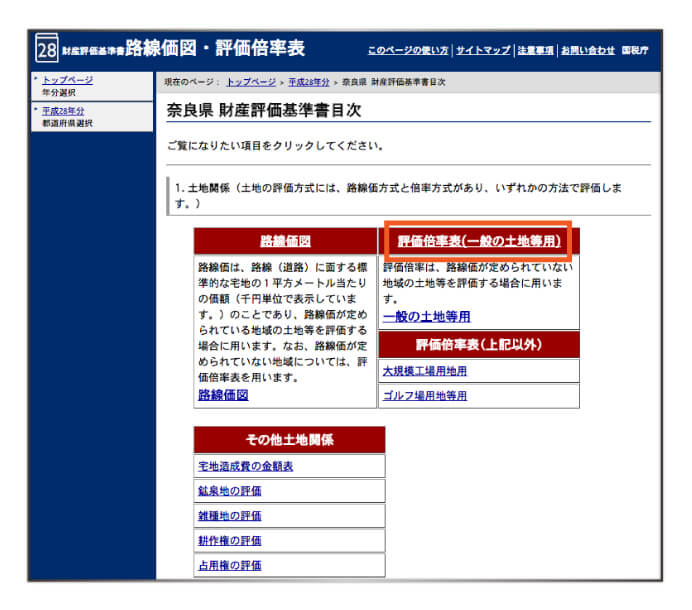Open the ゴルフ場用地等用 link

tap(425, 396)
